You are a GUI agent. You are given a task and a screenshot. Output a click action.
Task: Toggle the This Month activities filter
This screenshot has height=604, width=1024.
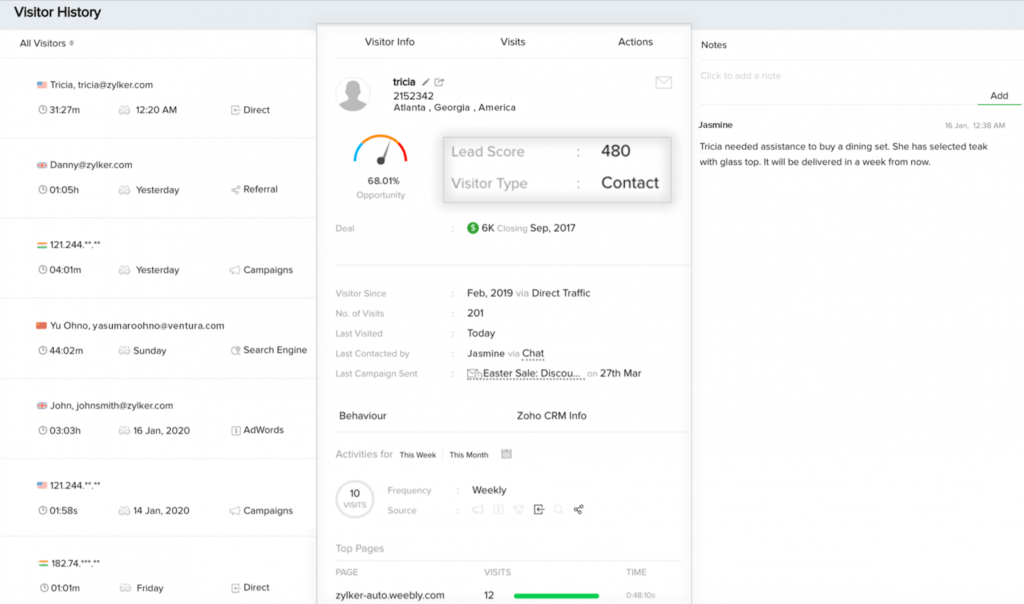468,454
